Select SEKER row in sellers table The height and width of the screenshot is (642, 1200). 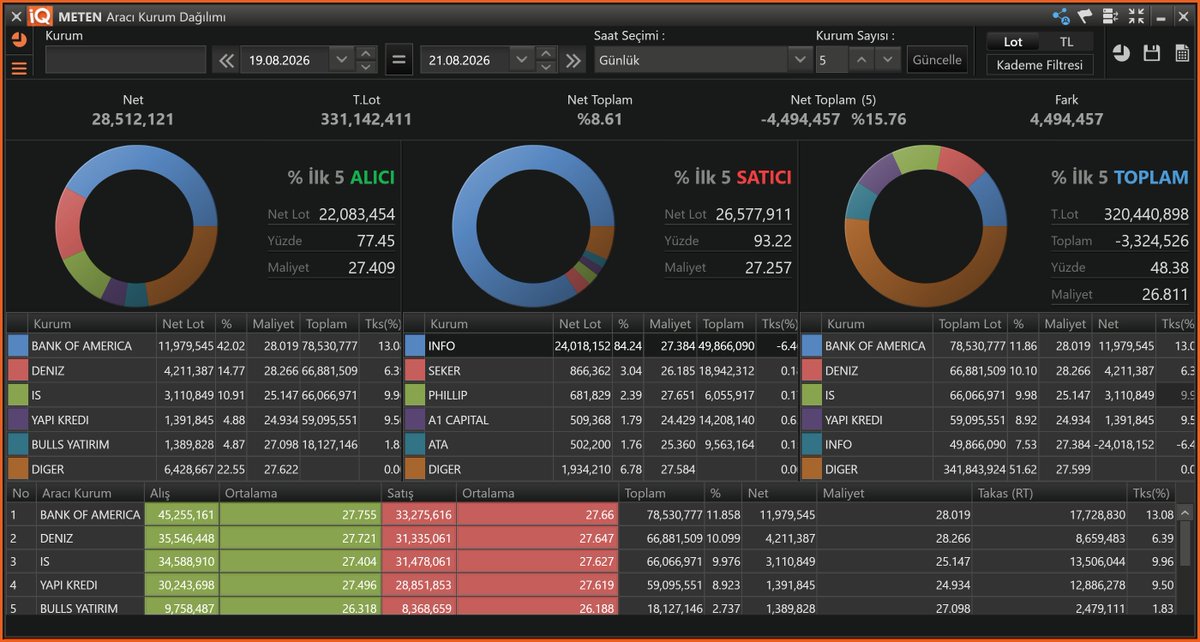[x=600, y=370]
